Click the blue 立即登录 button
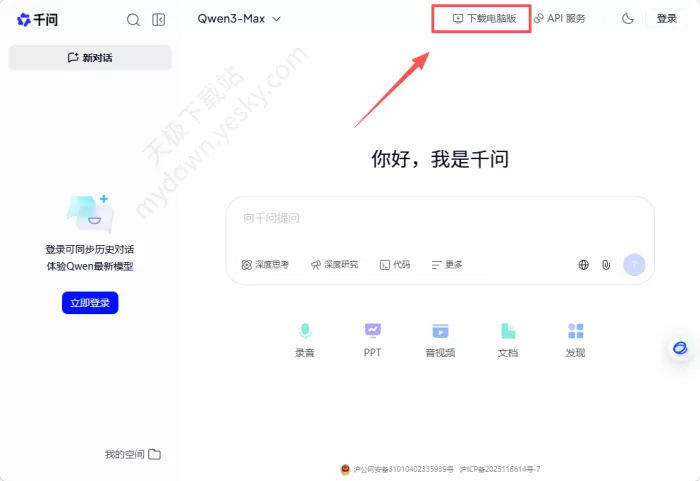Image resolution: width=700 pixels, height=481 pixels. click(x=90, y=303)
